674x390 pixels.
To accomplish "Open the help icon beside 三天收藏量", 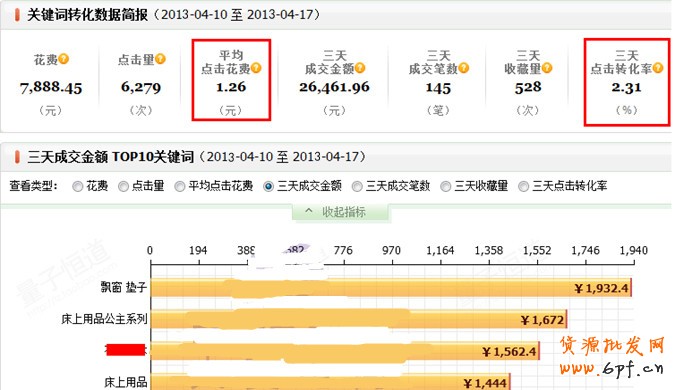I will pos(547,68).
